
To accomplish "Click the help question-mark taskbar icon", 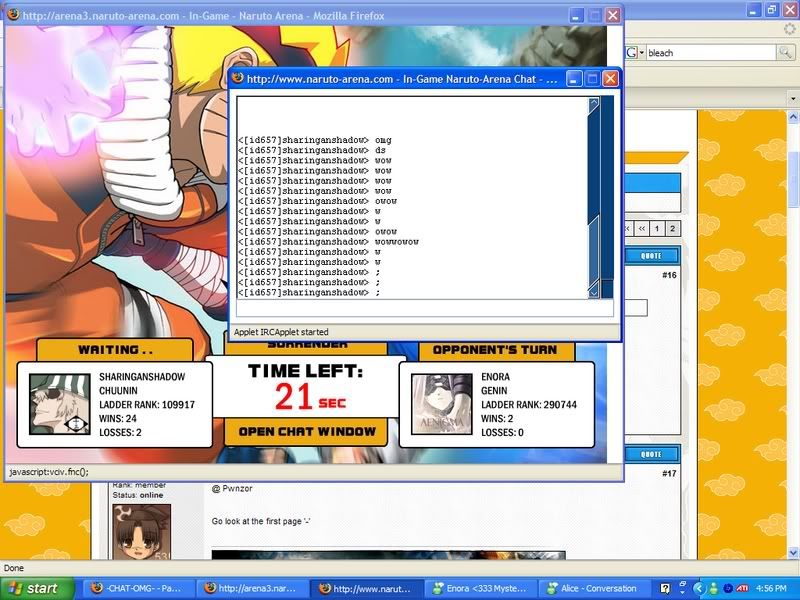I will coord(665,588).
